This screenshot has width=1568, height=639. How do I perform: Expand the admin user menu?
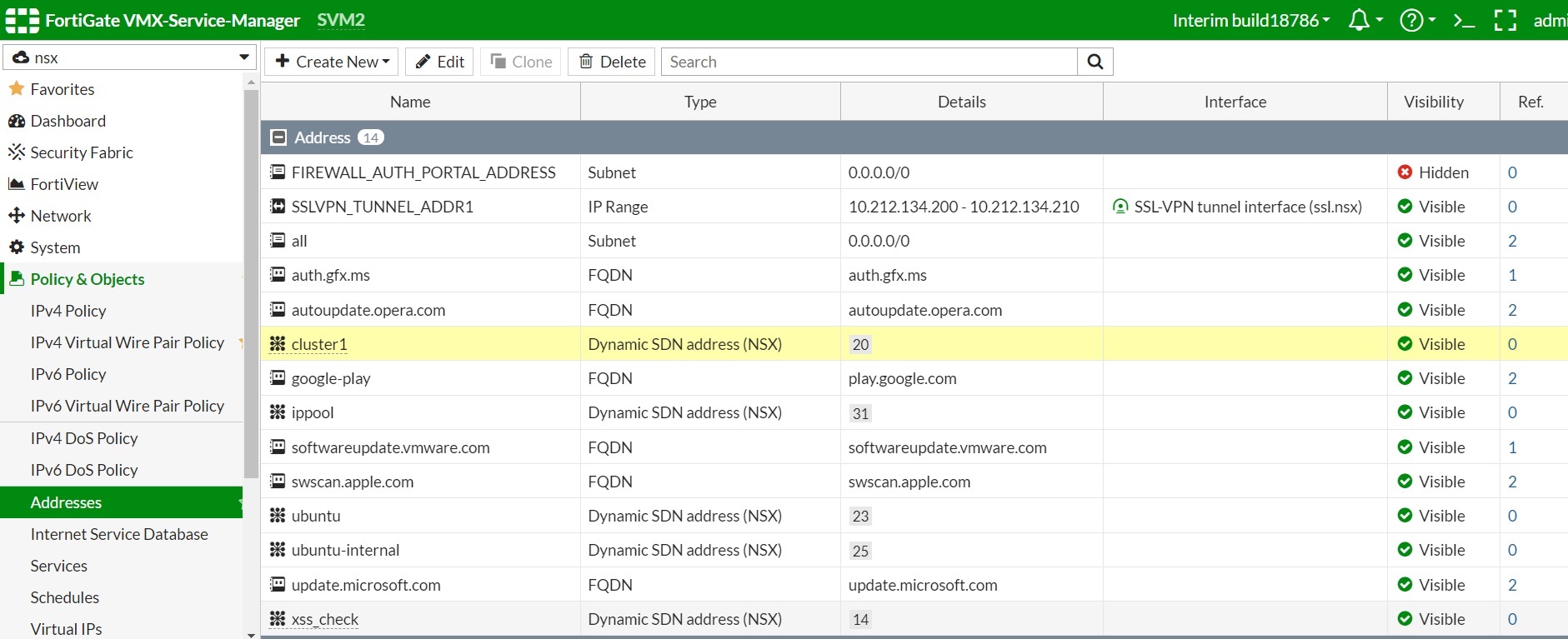click(x=1550, y=20)
